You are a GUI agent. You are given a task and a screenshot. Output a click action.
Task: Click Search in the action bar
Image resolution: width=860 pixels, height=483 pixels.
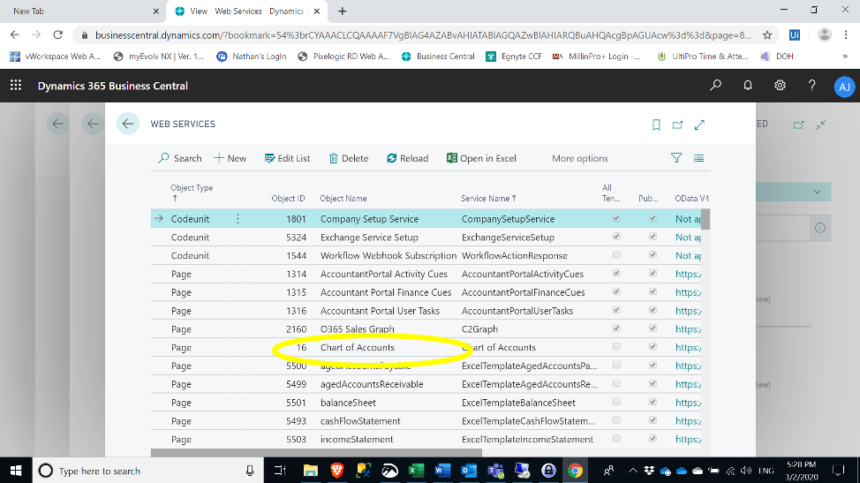point(180,158)
